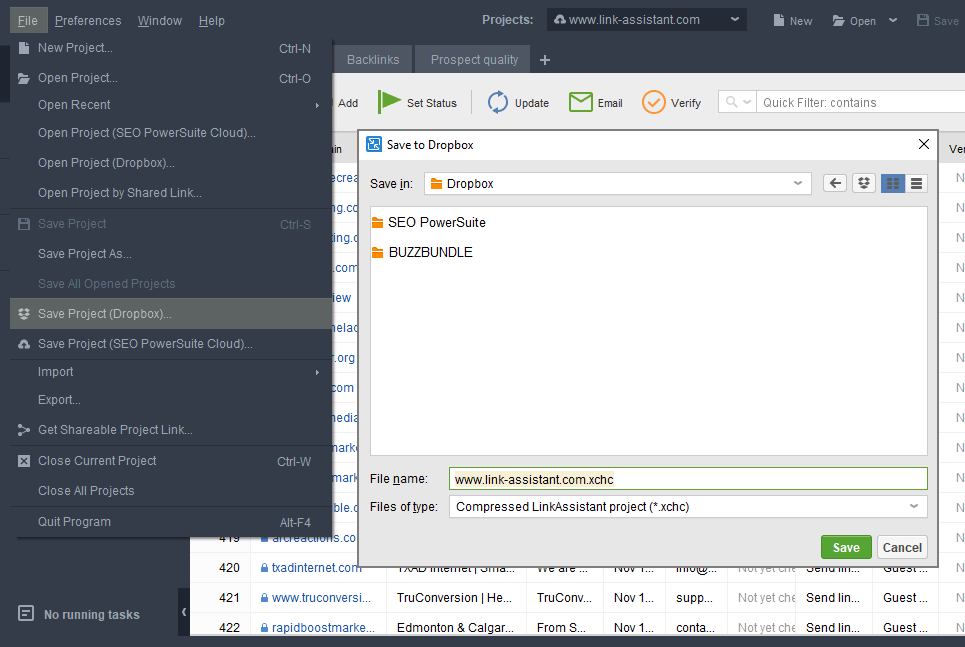Choose Save Project As entry
Image resolution: width=965 pixels, height=647 pixels.
pyautogui.click(x=171, y=254)
